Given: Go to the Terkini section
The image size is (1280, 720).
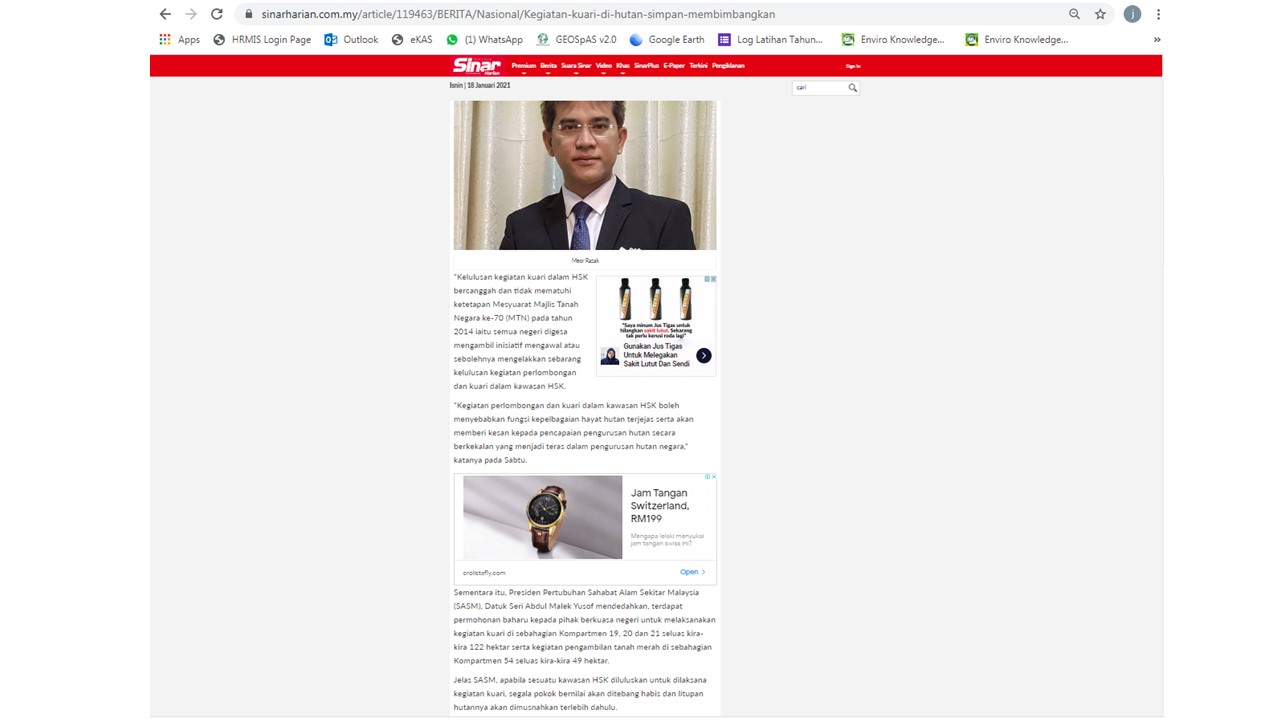Looking at the screenshot, I should coord(698,66).
